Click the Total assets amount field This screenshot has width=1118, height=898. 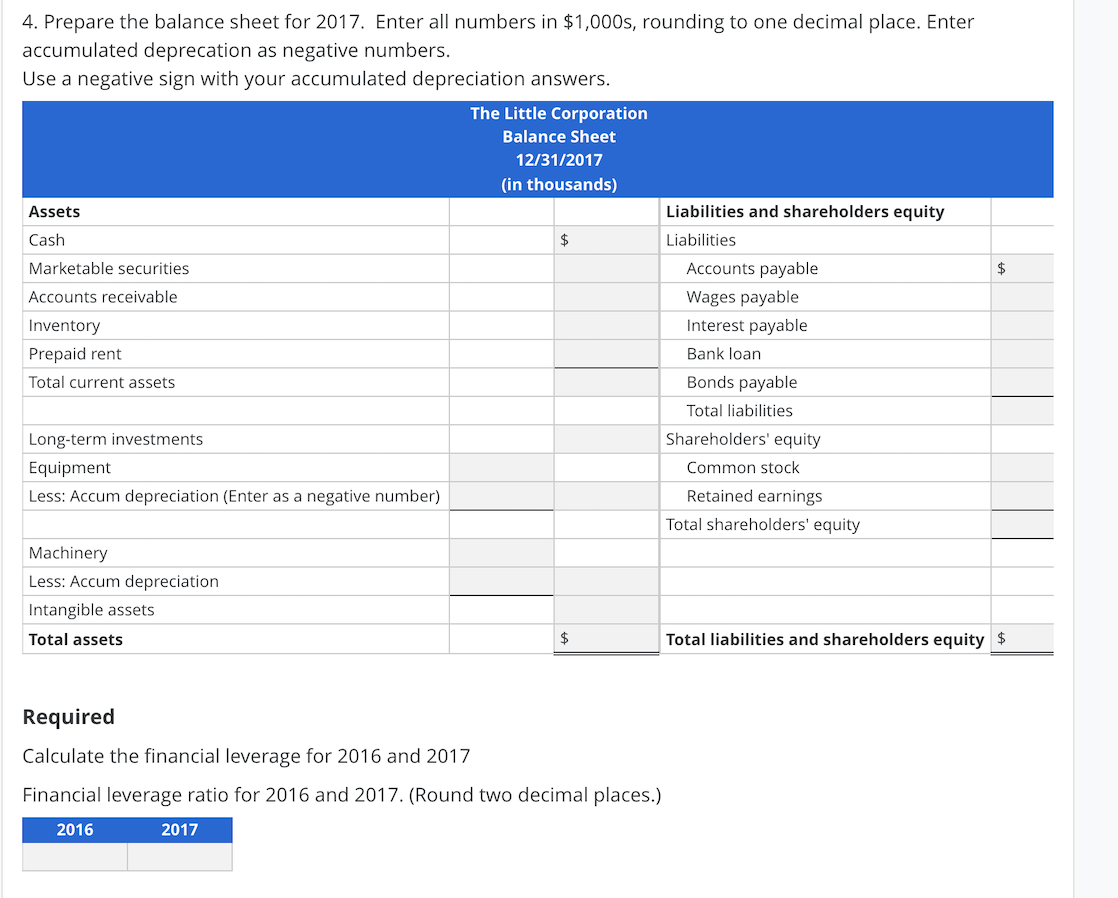pos(606,639)
